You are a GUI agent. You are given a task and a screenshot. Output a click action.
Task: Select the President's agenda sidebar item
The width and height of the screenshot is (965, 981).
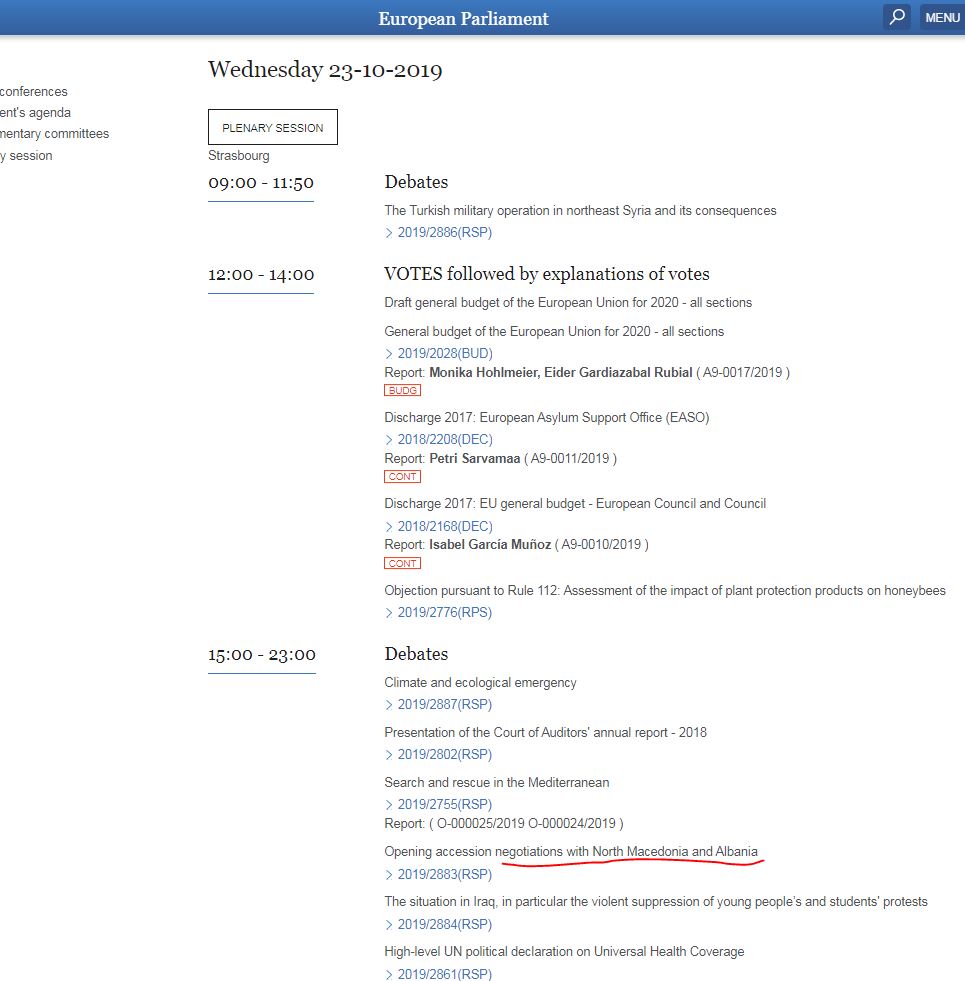[x=35, y=113]
